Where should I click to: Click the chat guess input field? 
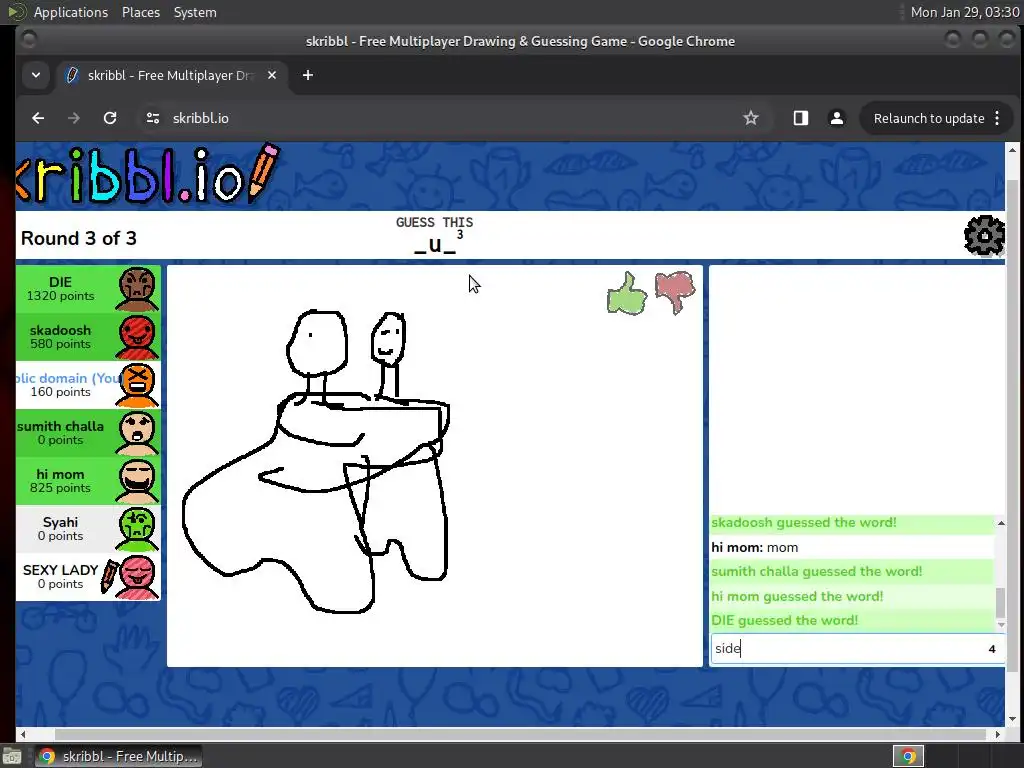click(x=857, y=648)
